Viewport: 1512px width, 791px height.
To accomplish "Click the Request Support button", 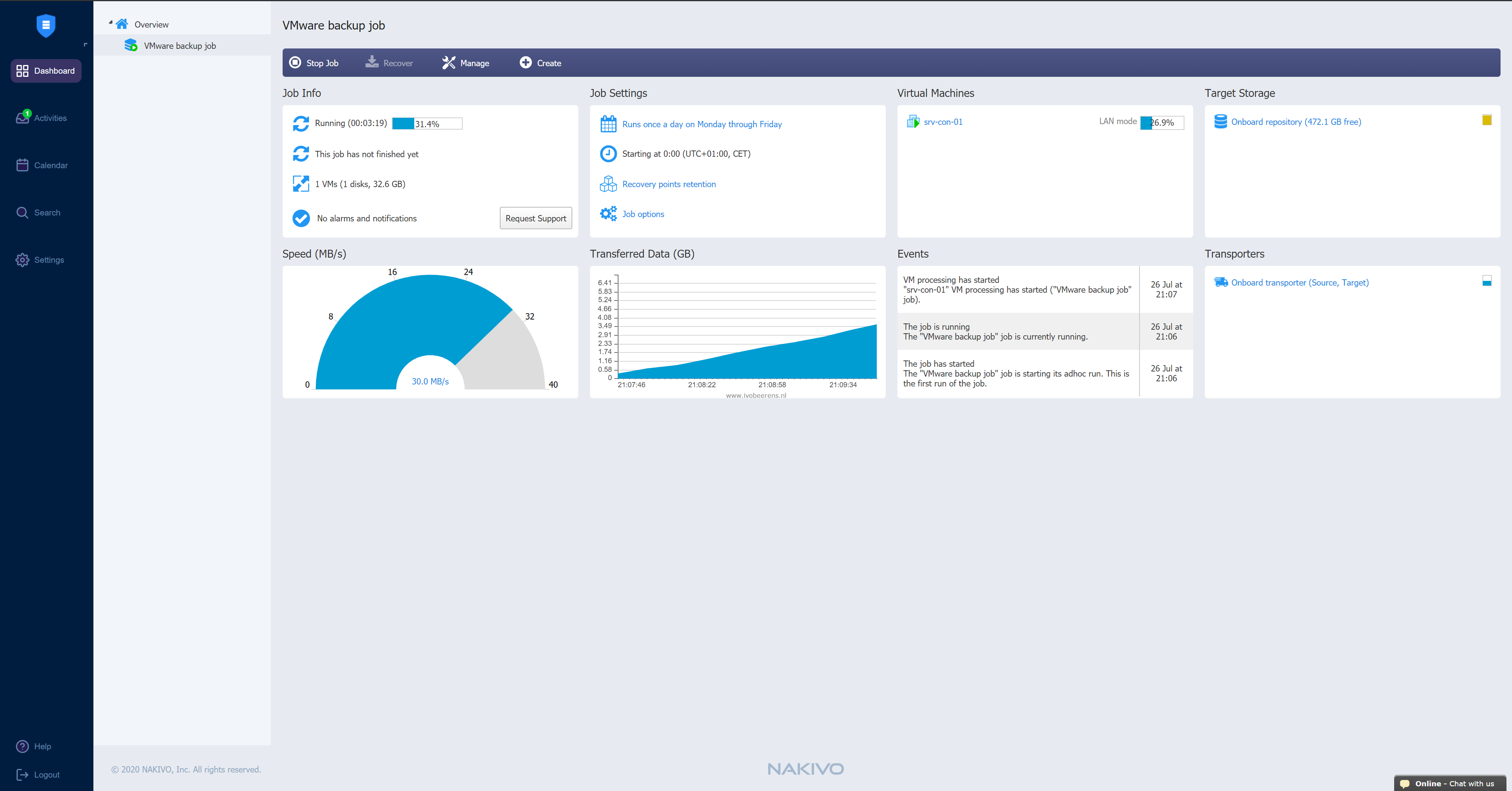I will pyautogui.click(x=535, y=218).
